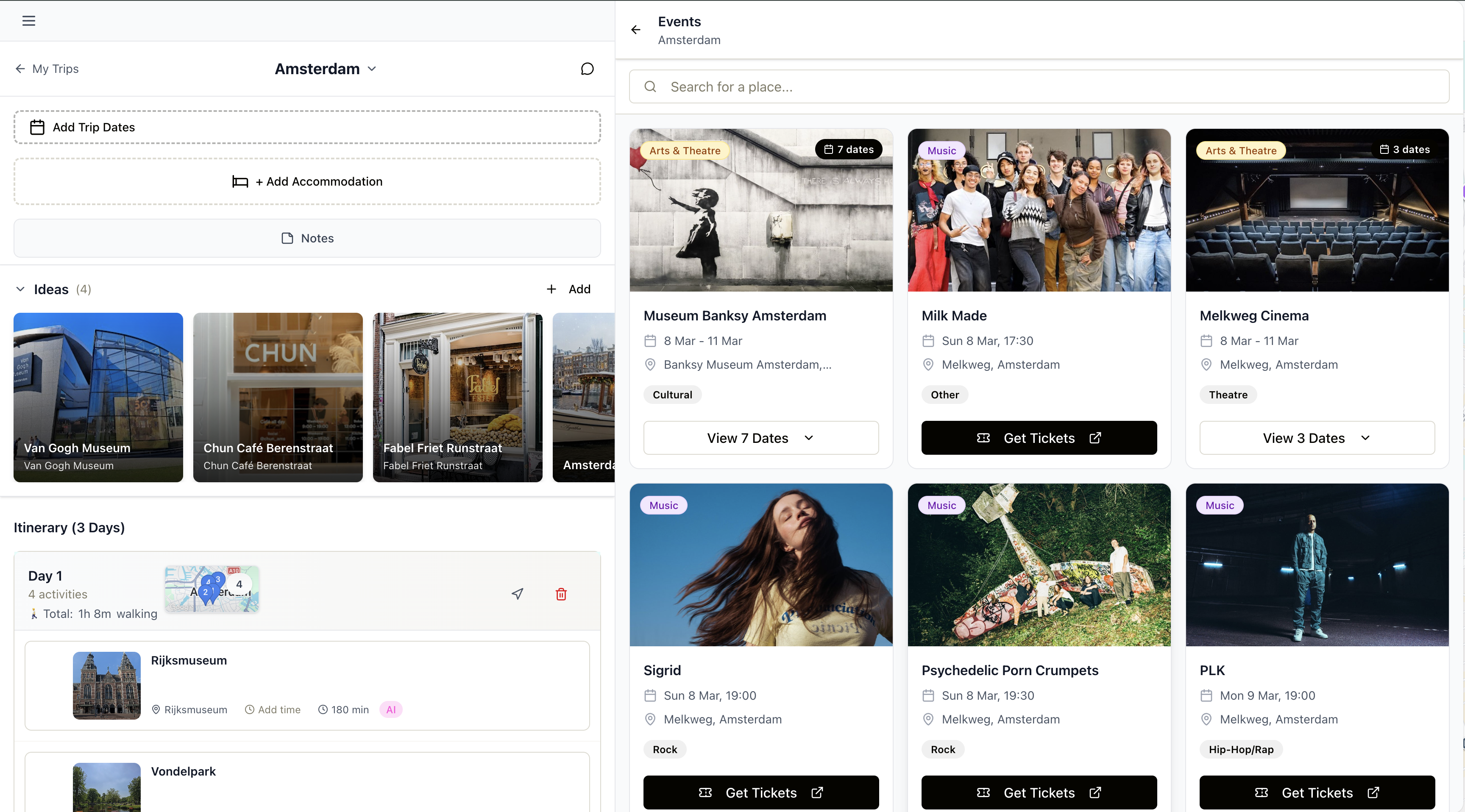Click the send/share icon on Day 1
Viewport: 1465px width, 812px height.
[517, 594]
